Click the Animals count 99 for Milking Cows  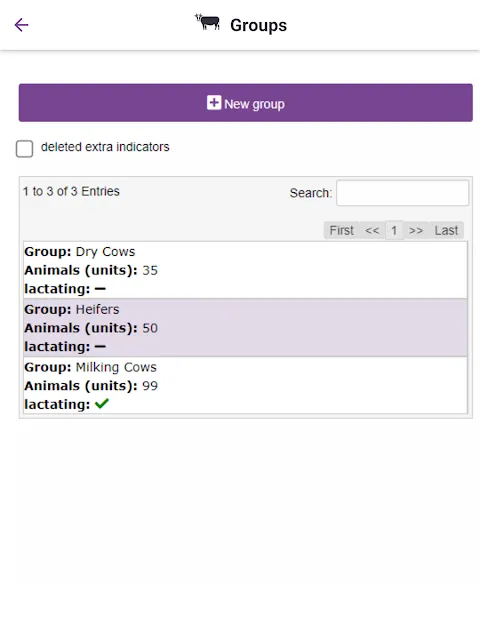click(x=150, y=386)
